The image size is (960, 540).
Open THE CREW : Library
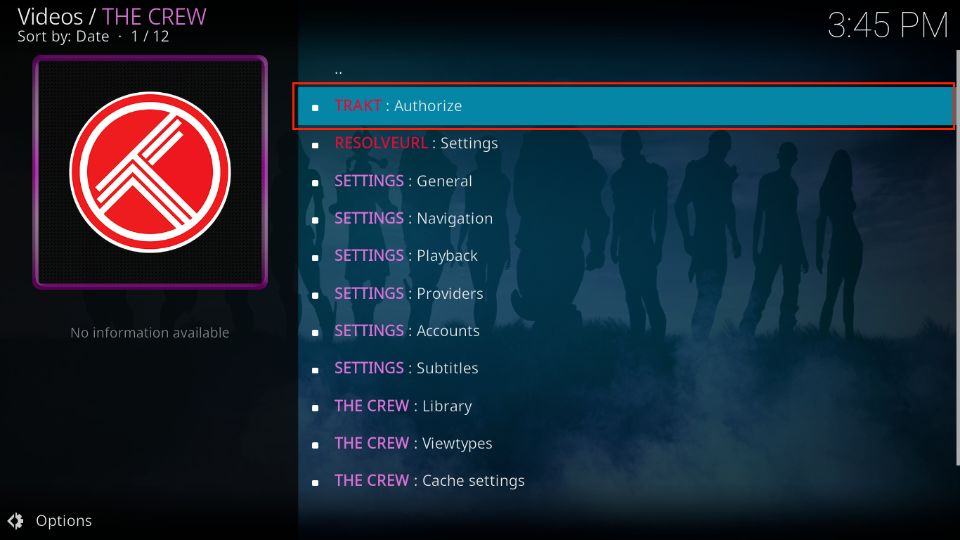(x=626, y=406)
